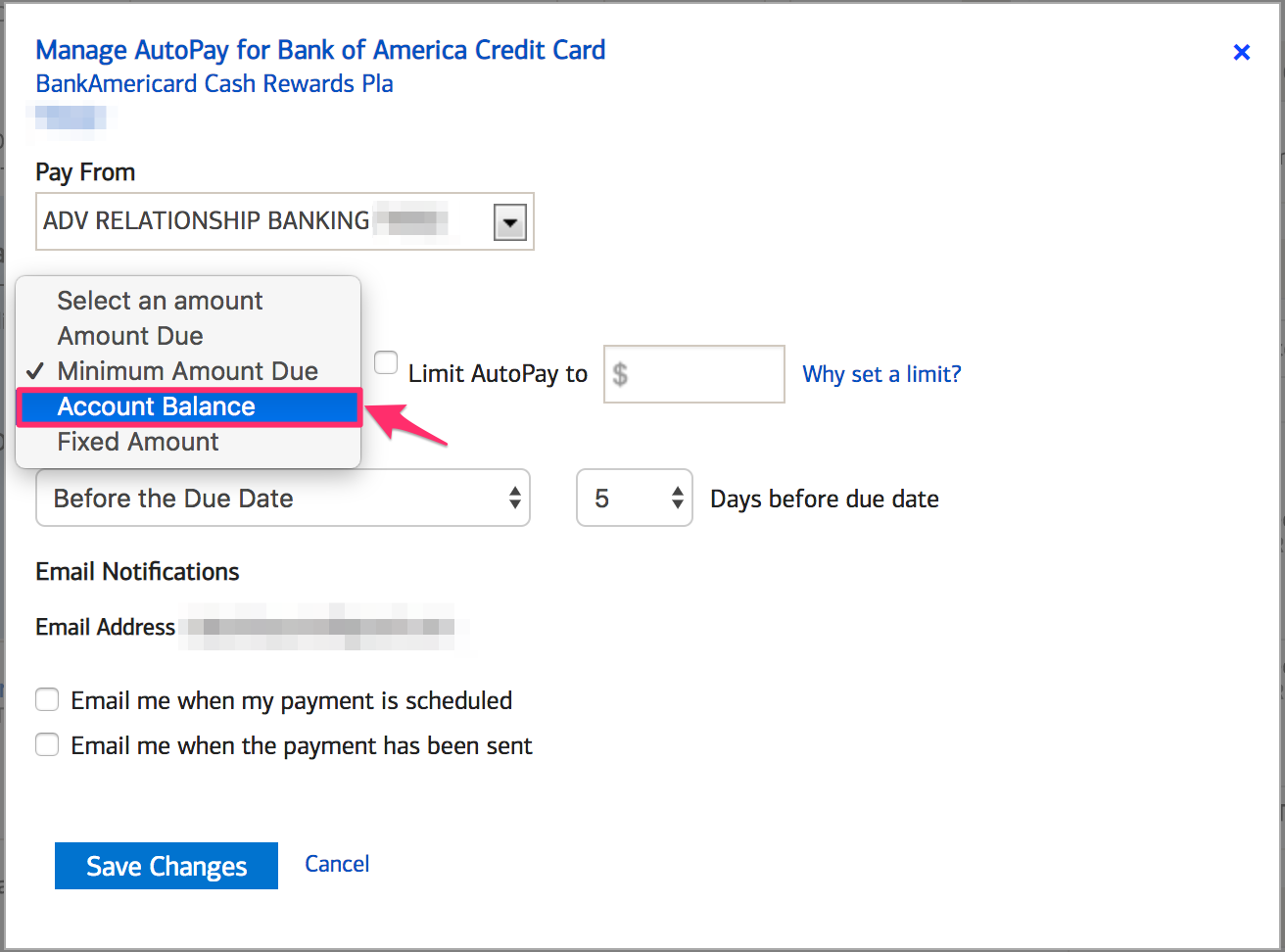The image size is (1285, 952).
Task: Click the up-down arrows on due date selector
Action: pos(515,498)
